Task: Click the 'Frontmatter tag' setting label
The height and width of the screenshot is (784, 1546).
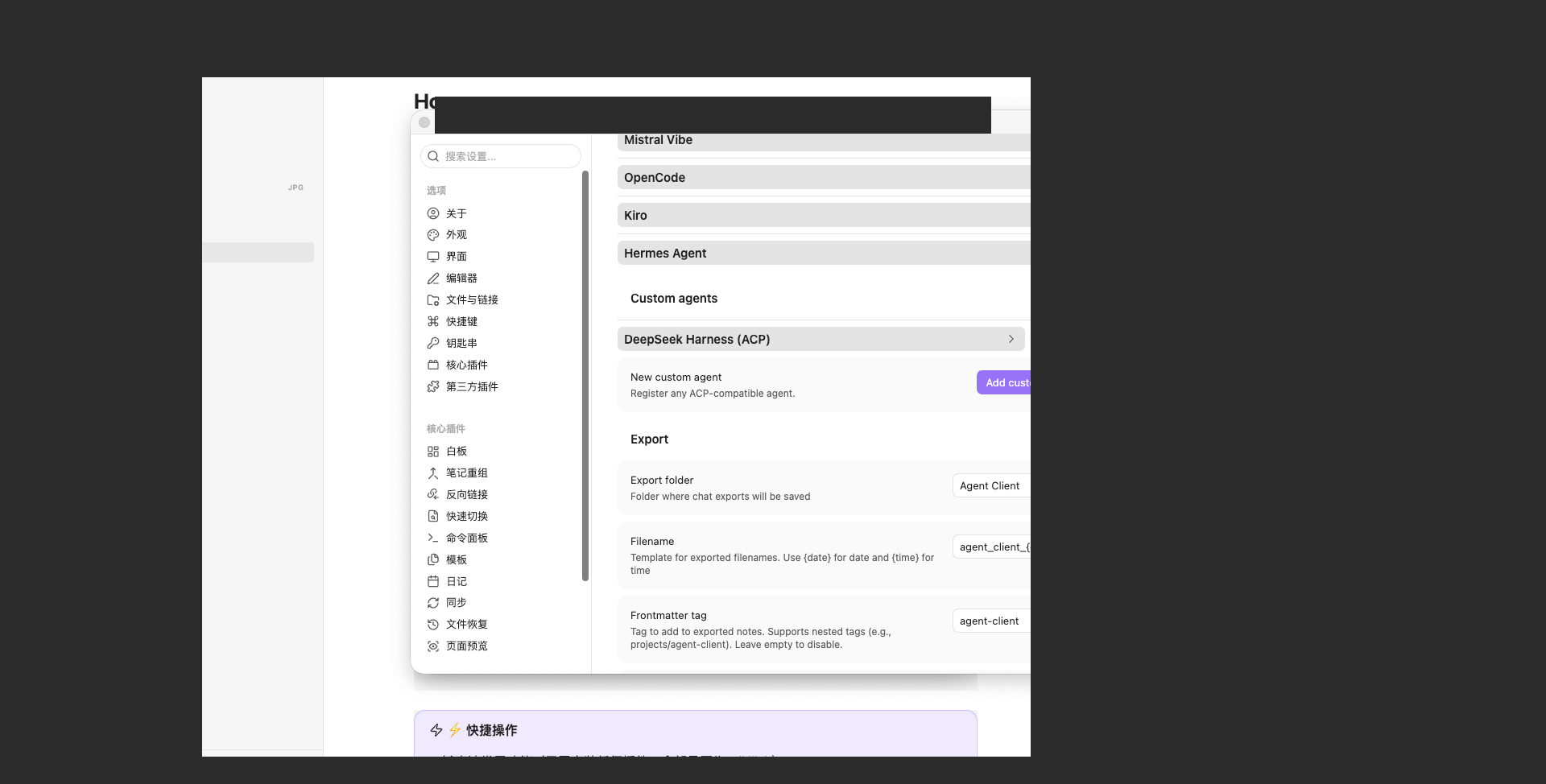Action: click(668, 616)
